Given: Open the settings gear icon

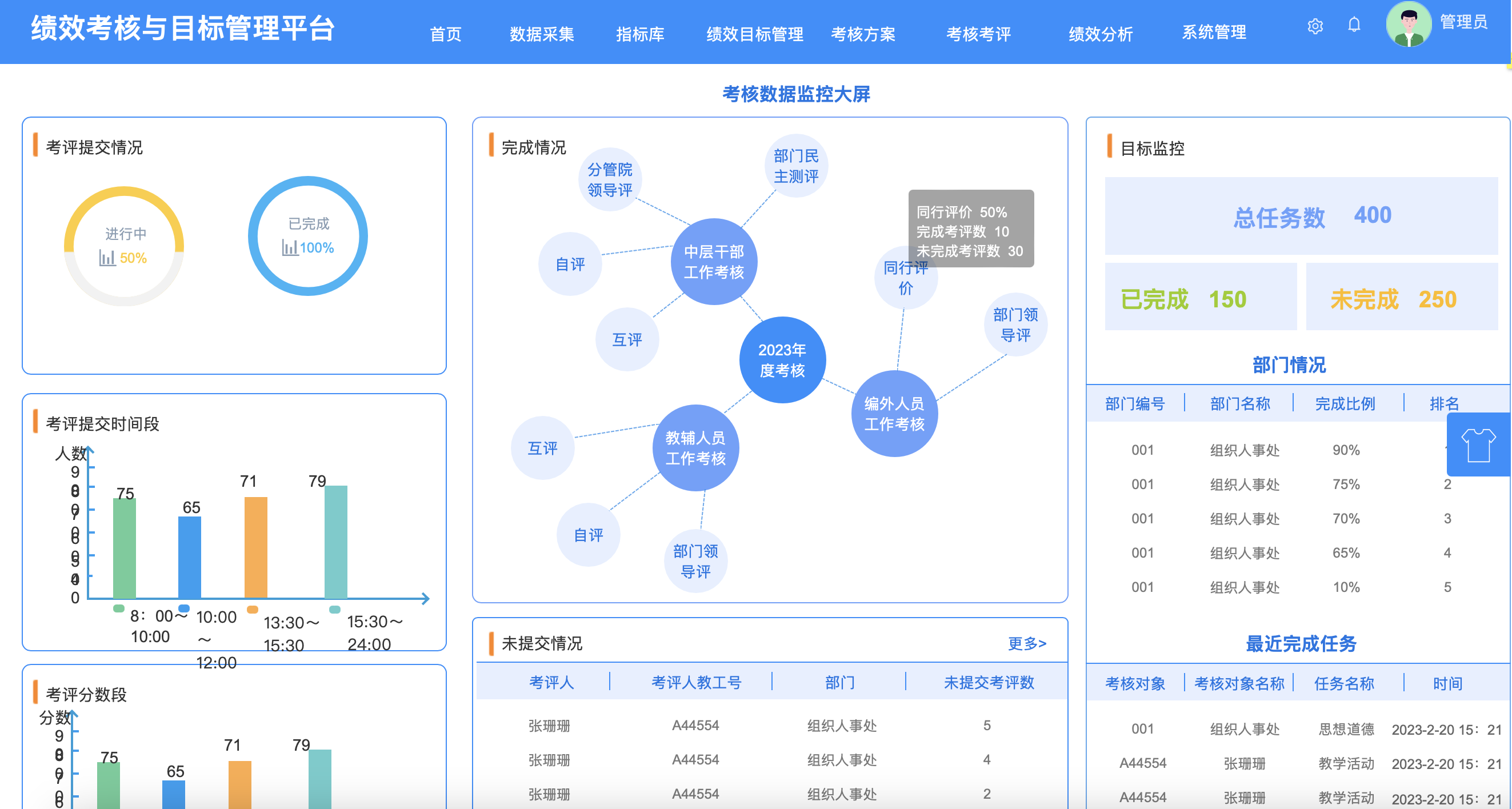Looking at the screenshot, I should click(x=1315, y=26).
